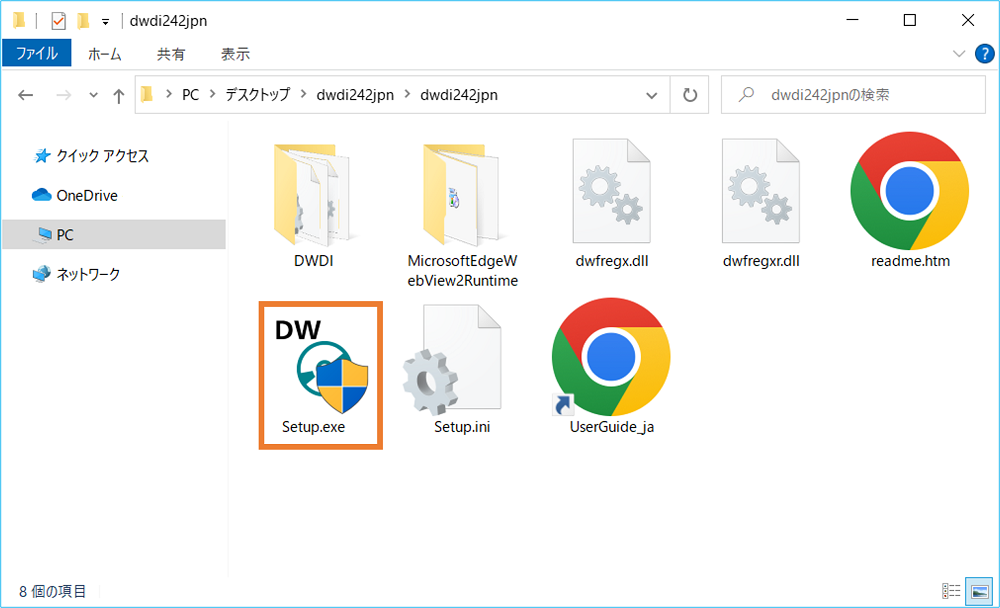Click the Properties icon in quick access toolbar

point(58,21)
